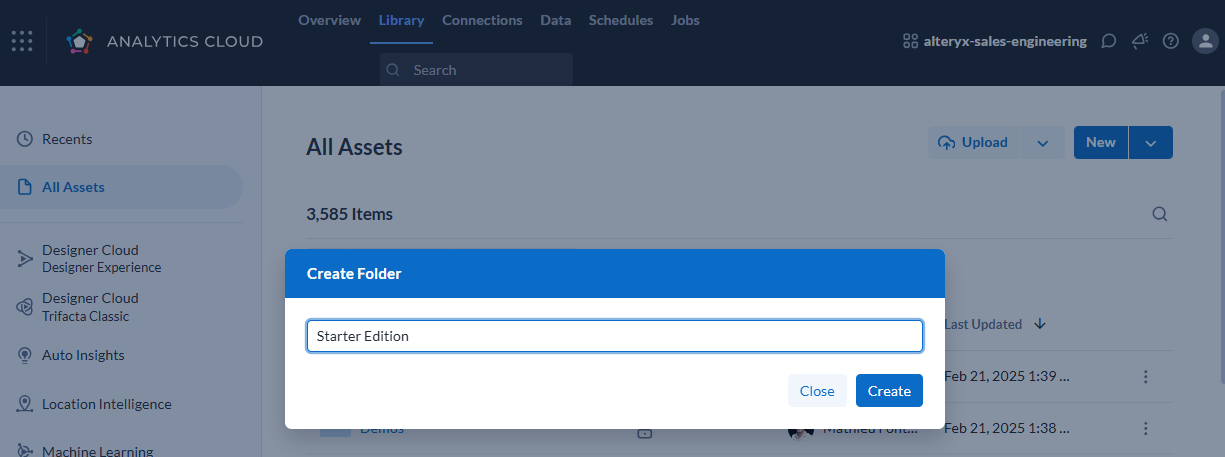Open the Recents section in sidebar
Screen dimensions: 1225x457
click(67, 139)
